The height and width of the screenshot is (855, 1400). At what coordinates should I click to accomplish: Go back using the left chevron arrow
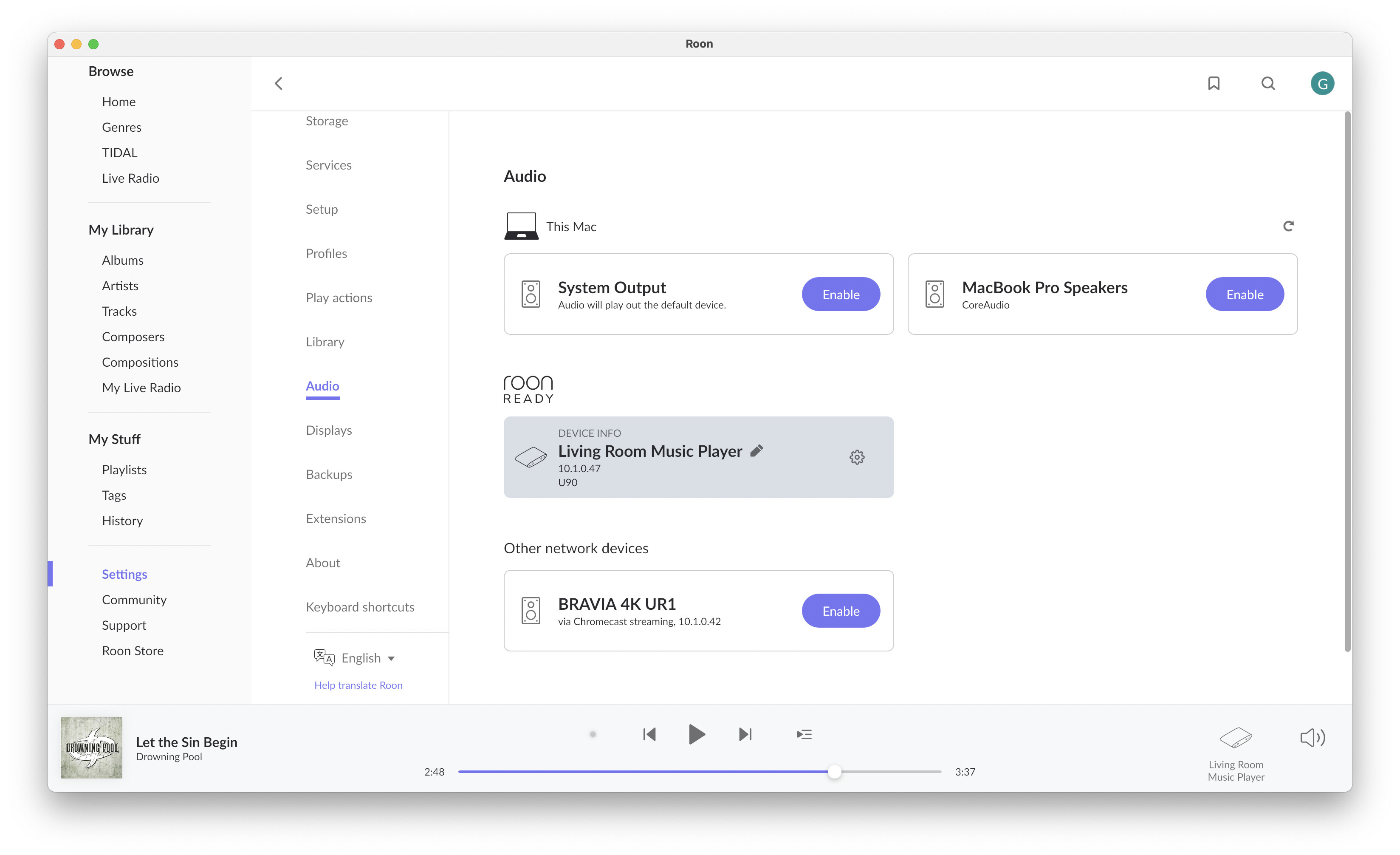tap(278, 84)
